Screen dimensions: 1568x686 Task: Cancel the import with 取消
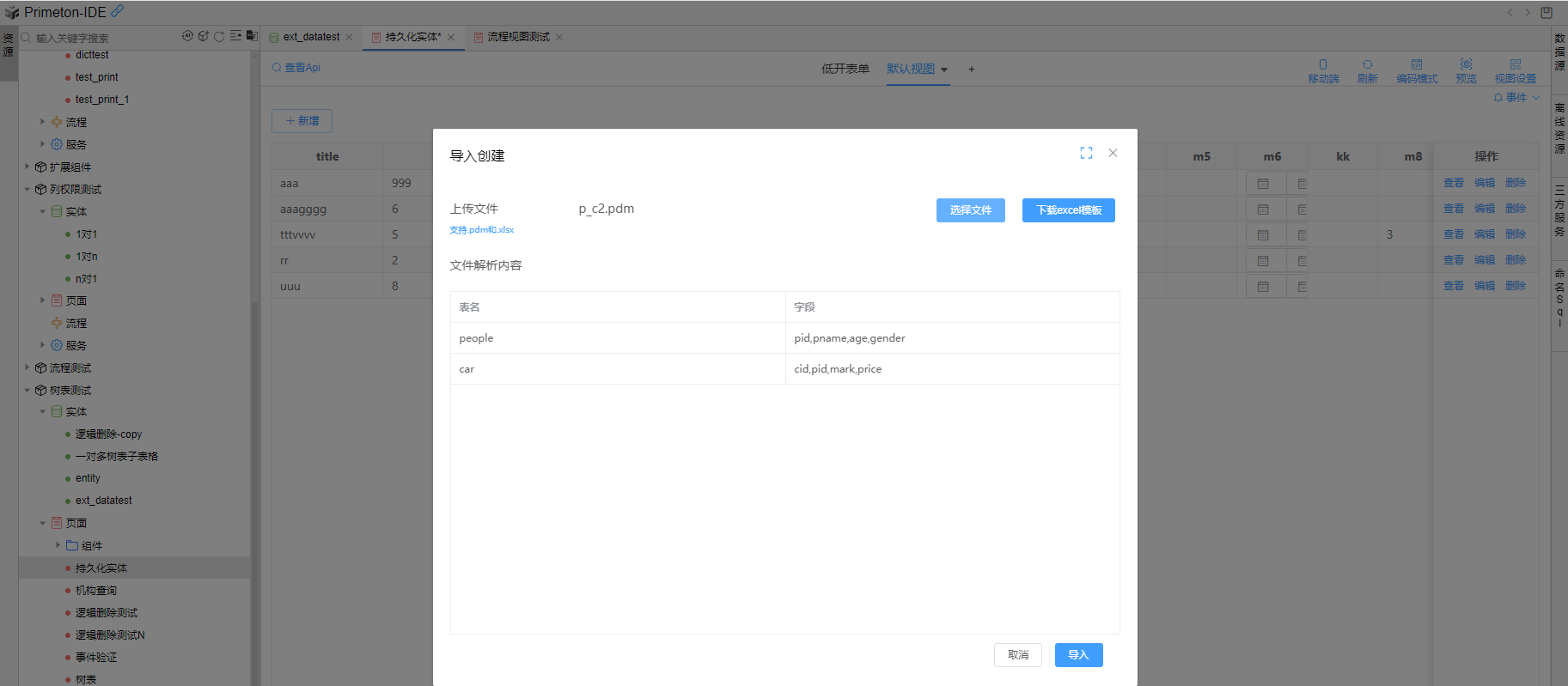pyautogui.click(x=1018, y=655)
